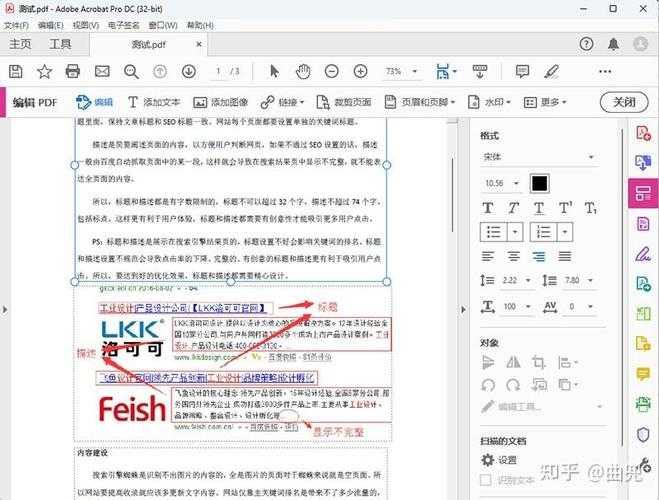The height and width of the screenshot is (500, 659).
Task: Select the arrow selection tool
Action: click(274, 71)
